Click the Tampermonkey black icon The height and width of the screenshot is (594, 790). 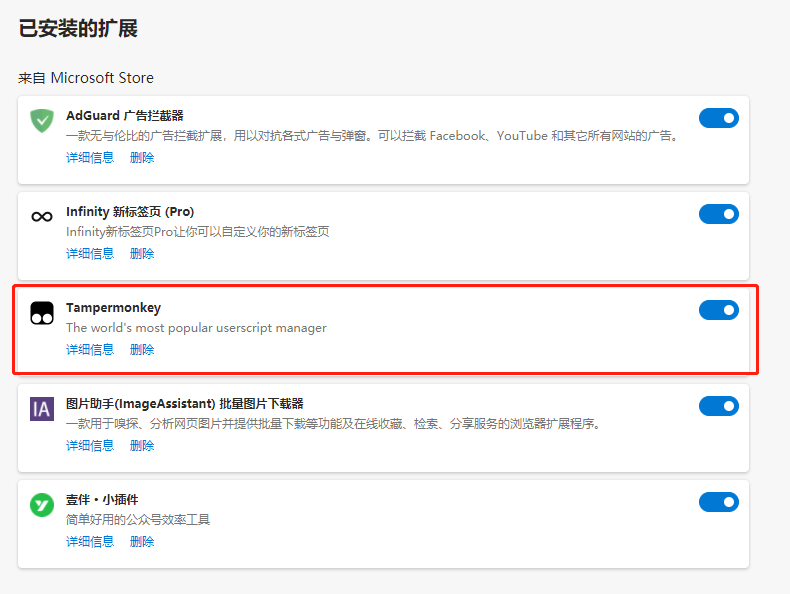[42, 313]
